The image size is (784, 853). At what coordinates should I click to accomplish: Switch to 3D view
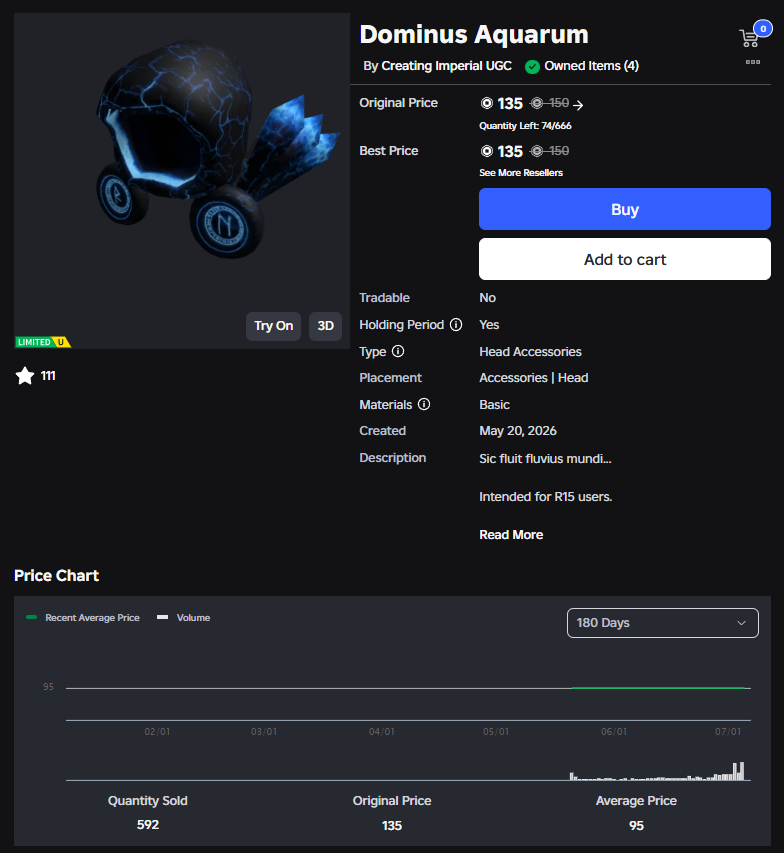325,326
